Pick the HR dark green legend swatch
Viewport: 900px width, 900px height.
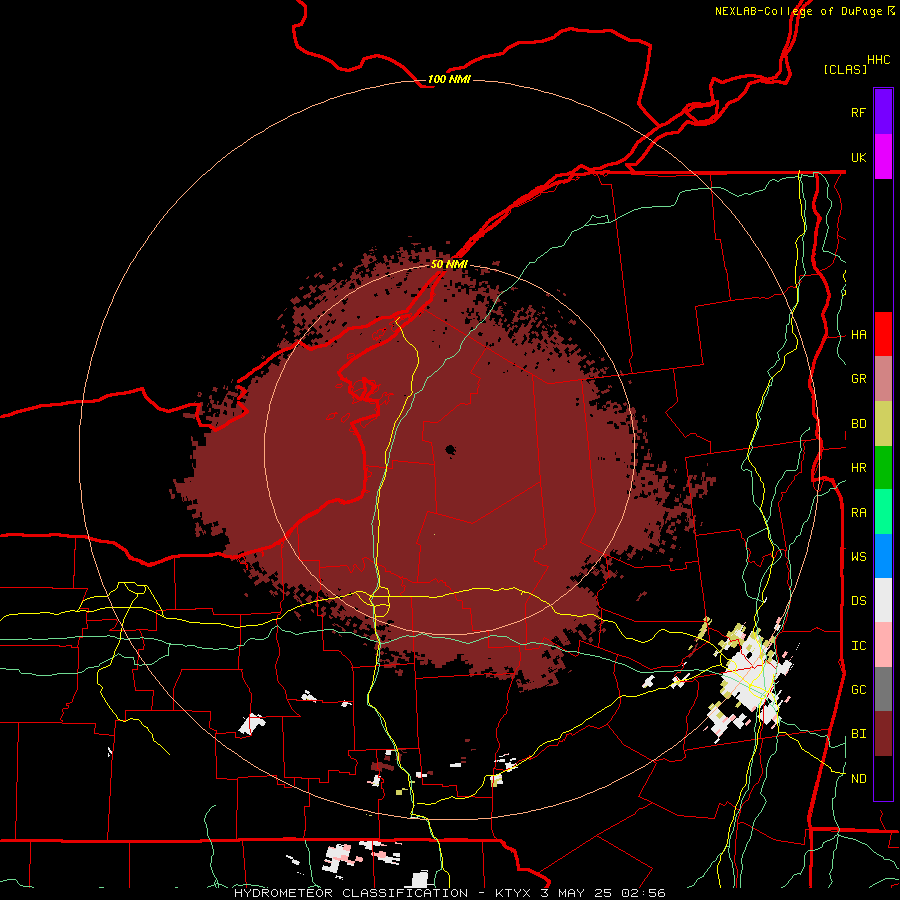click(x=883, y=468)
